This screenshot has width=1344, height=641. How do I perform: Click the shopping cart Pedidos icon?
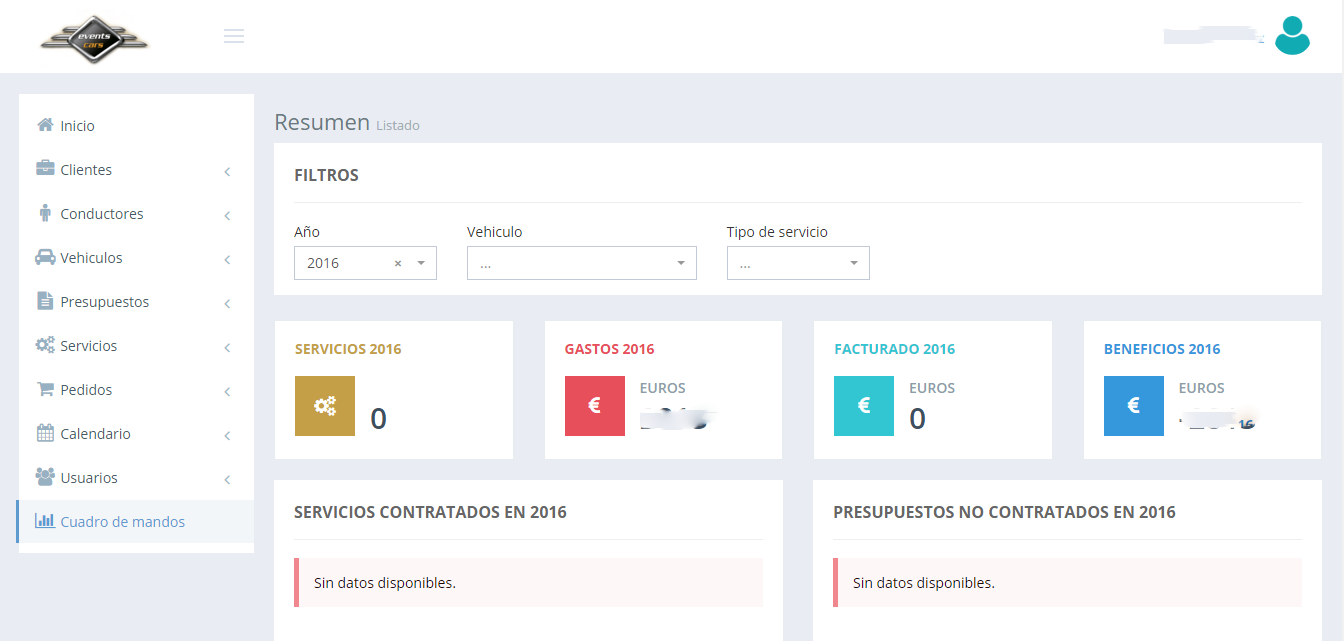(45, 389)
